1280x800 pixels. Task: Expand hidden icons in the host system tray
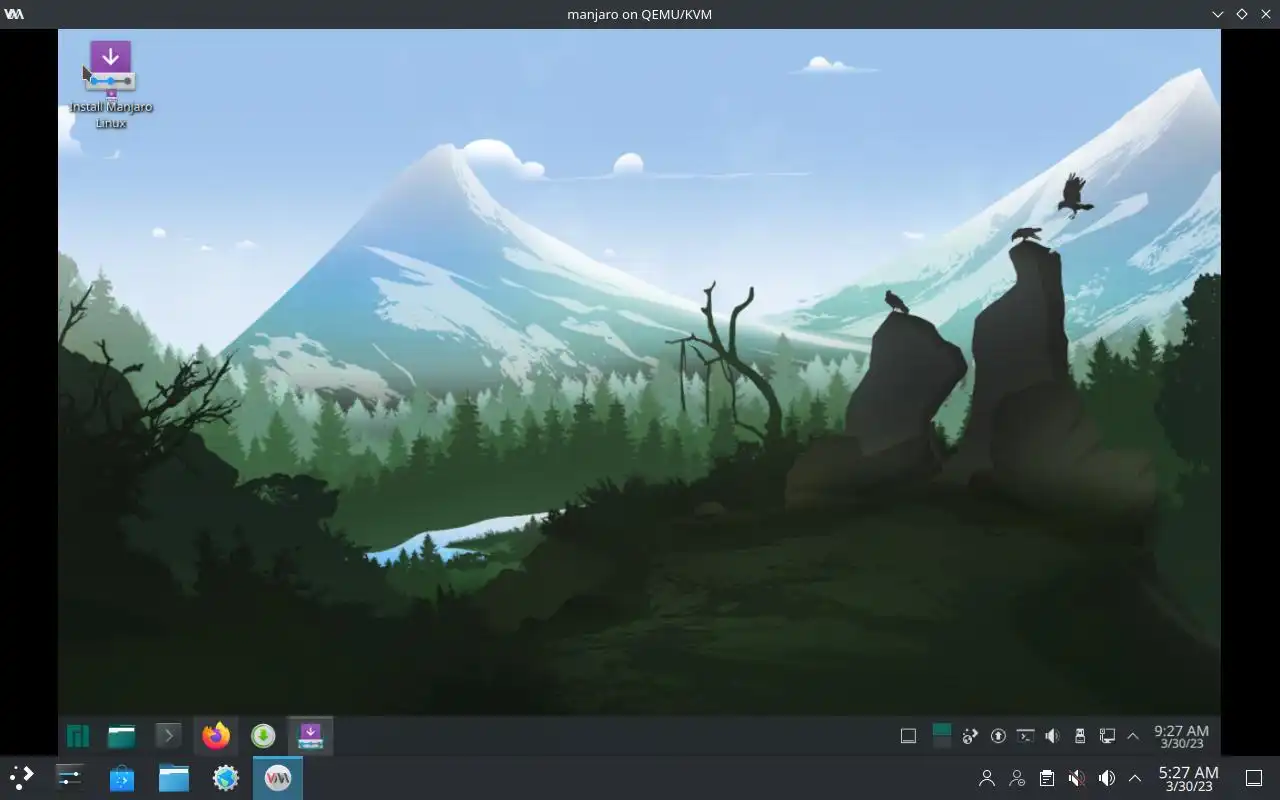(1135, 778)
